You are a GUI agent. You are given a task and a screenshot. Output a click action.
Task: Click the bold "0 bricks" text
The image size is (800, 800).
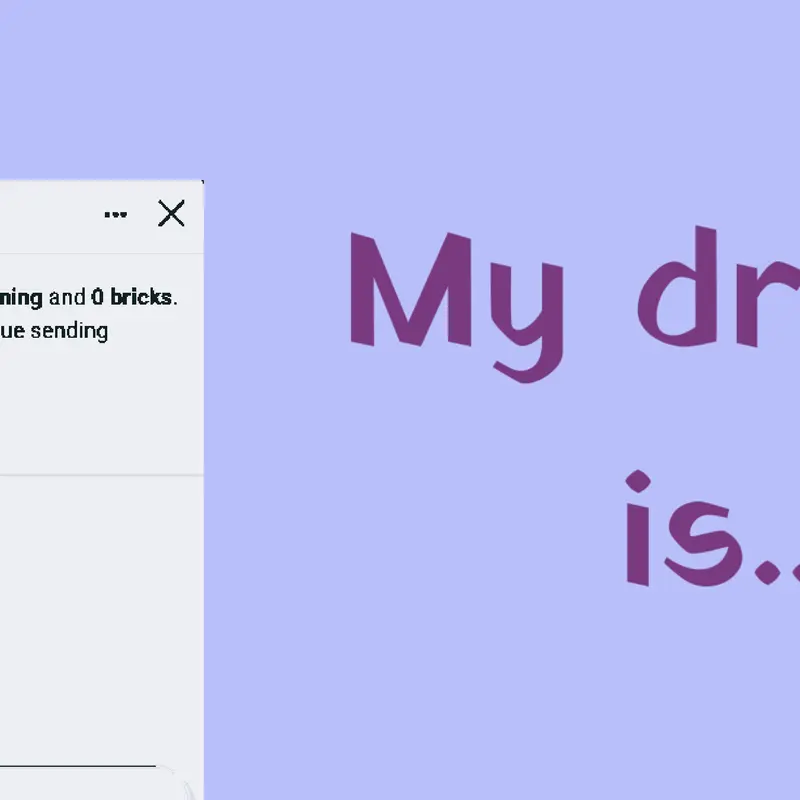click(132, 297)
